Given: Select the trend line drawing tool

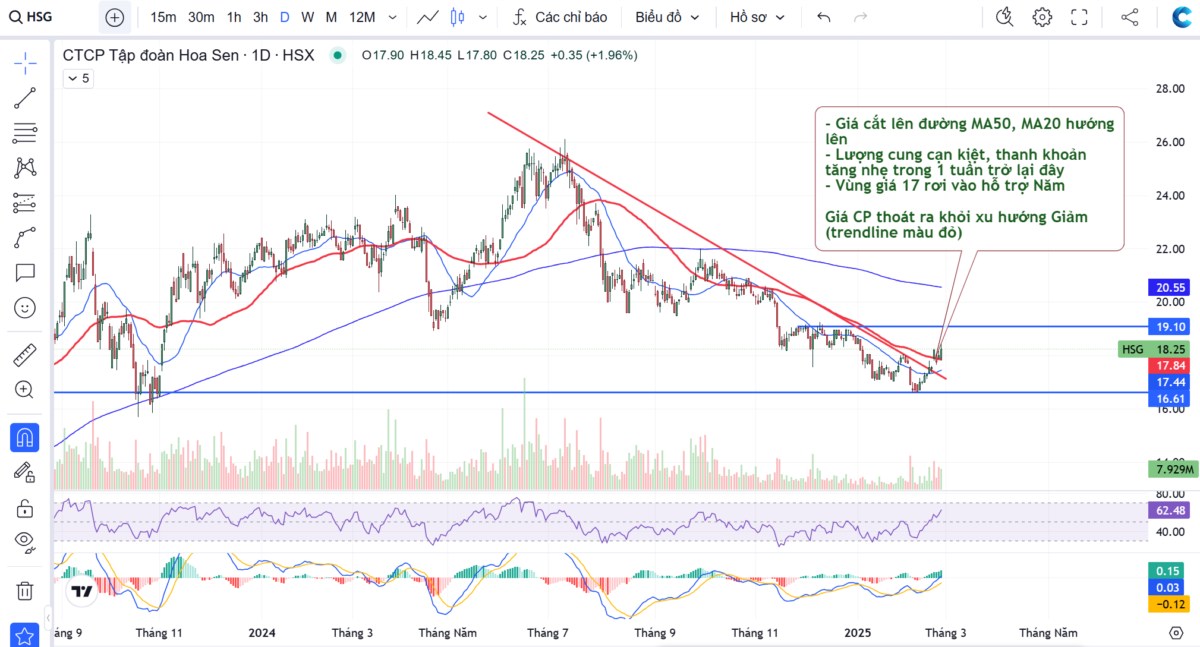Looking at the screenshot, I should [x=25, y=98].
